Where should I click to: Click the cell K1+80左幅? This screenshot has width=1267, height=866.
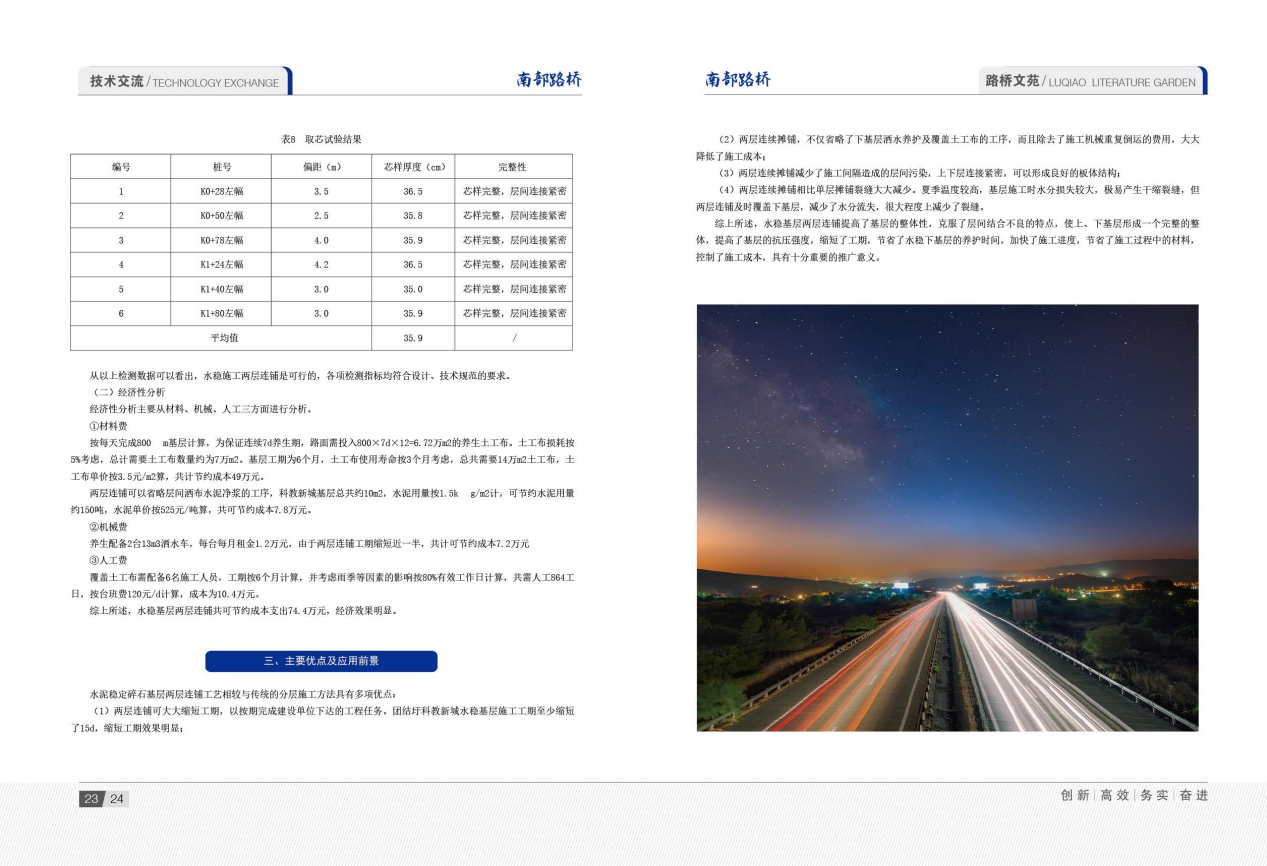221,313
